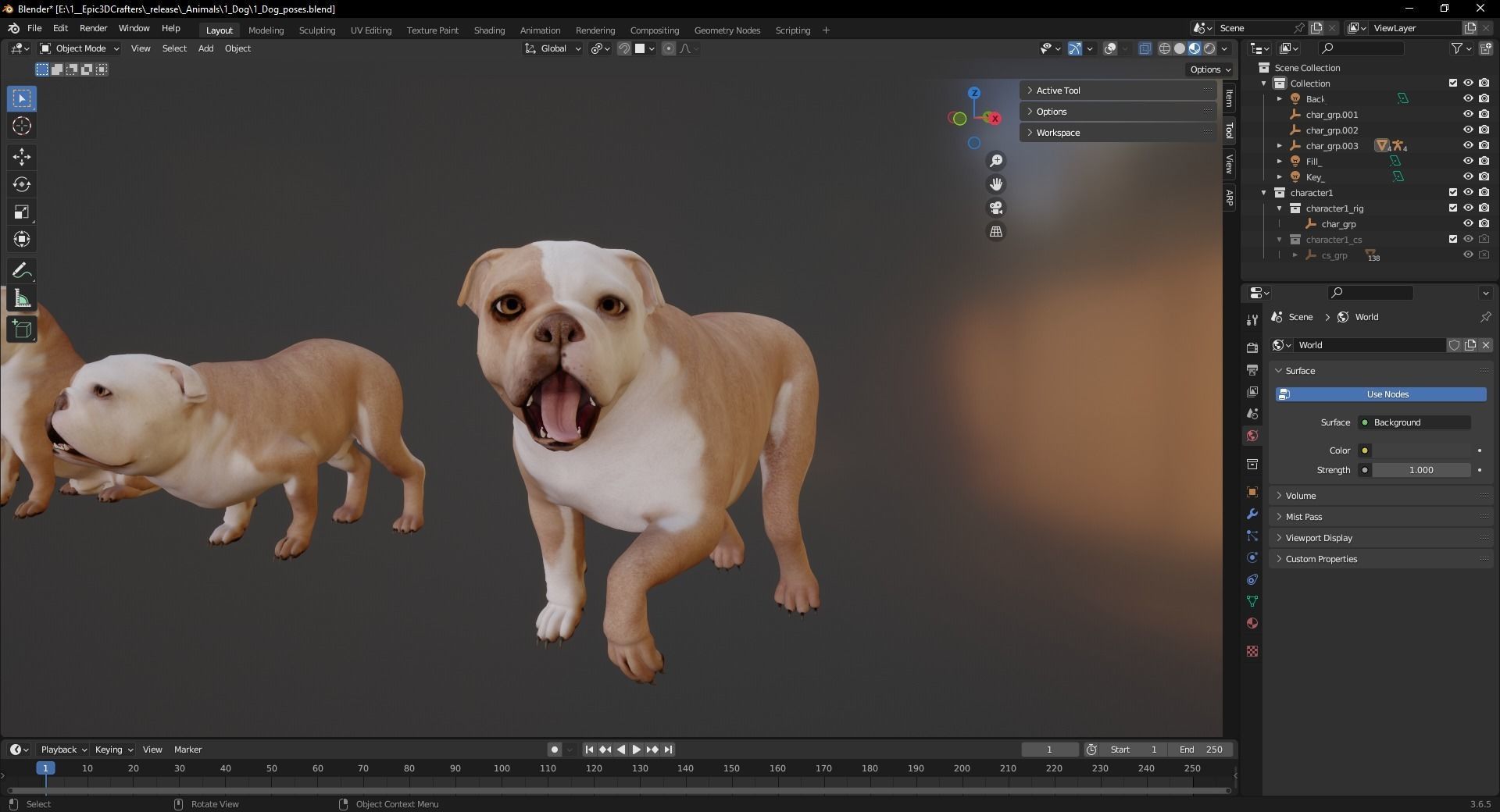Switch to wireframe viewport shading
Image resolution: width=1500 pixels, height=812 pixels.
point(1165,48)
